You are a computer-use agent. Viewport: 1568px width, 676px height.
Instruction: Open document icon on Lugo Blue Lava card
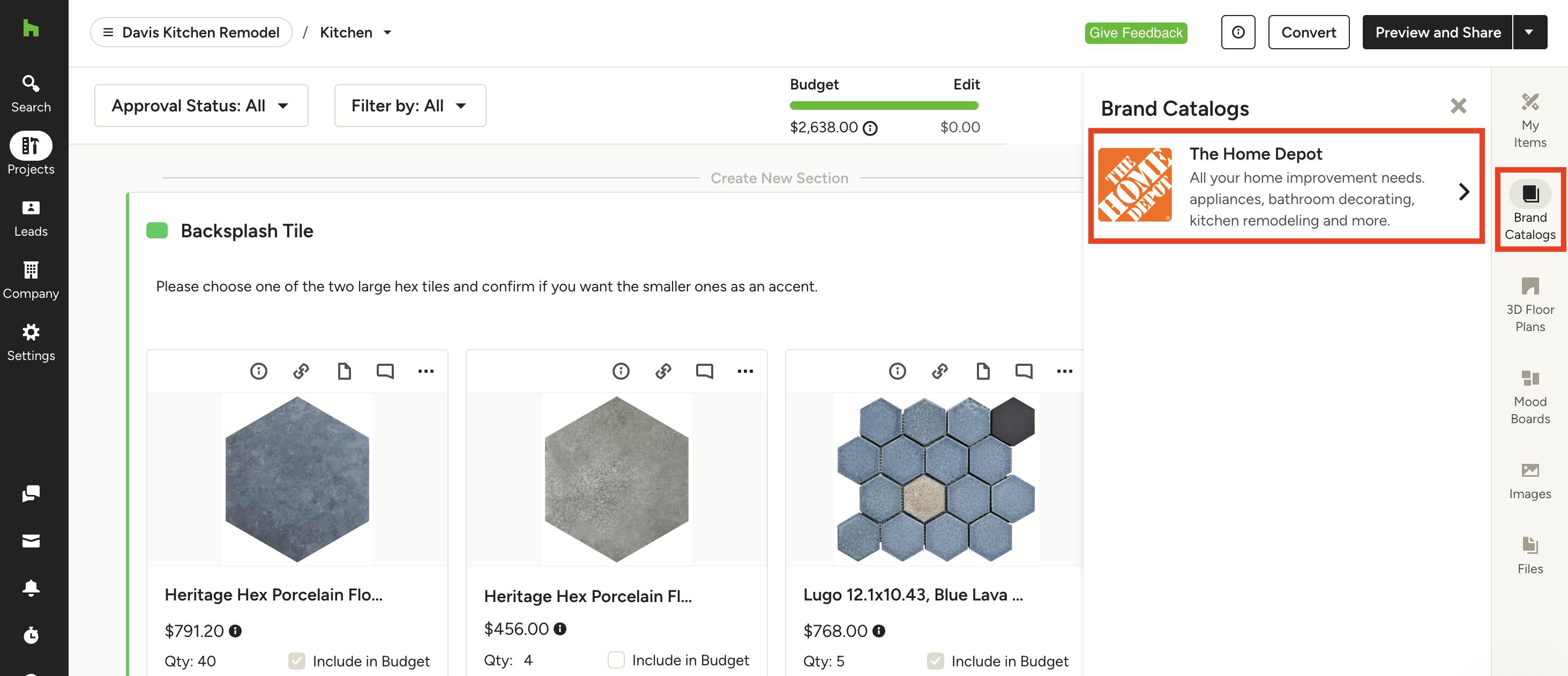(x=982, y=371)
